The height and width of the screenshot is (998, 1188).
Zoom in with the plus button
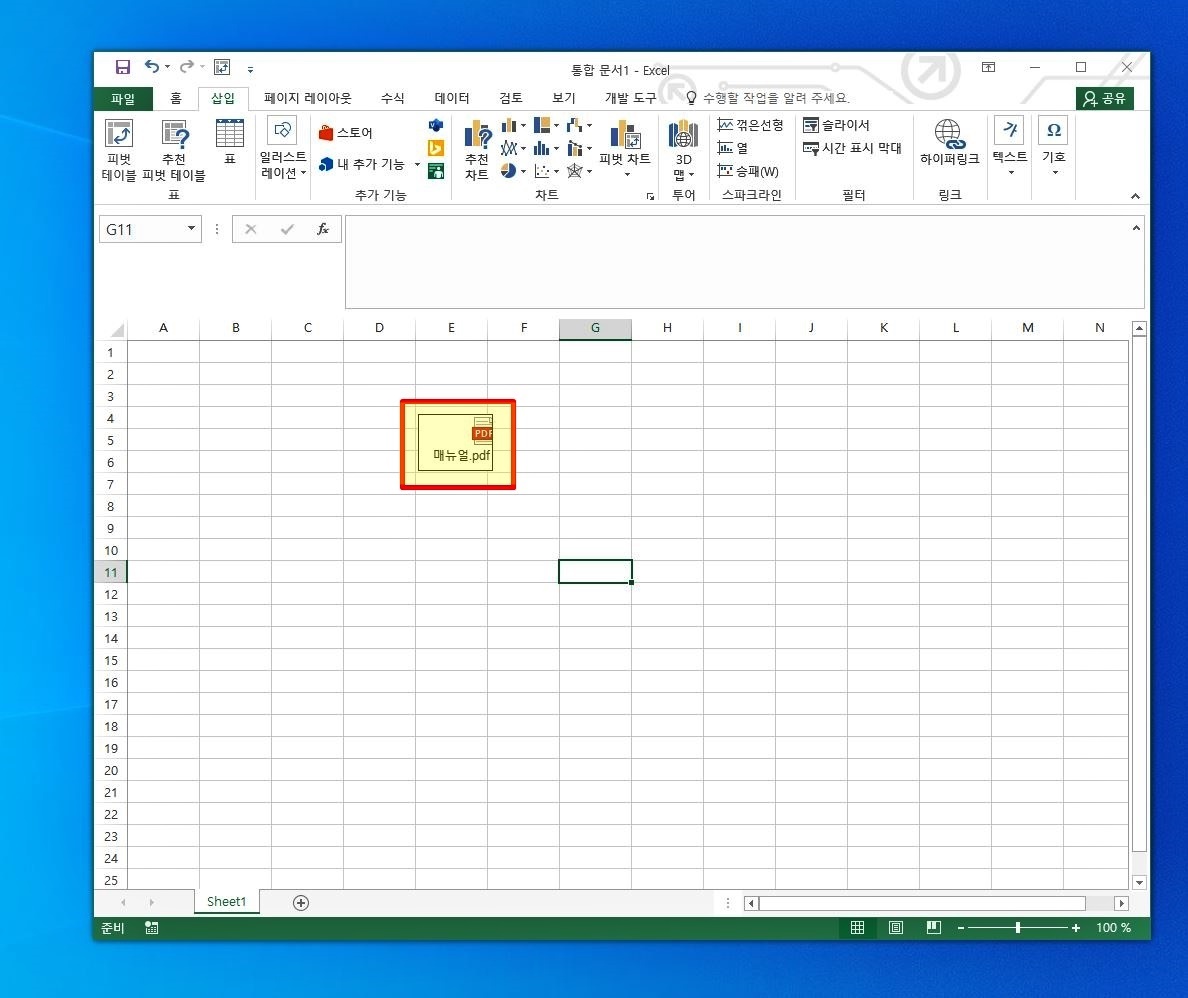pos(1076,928)
